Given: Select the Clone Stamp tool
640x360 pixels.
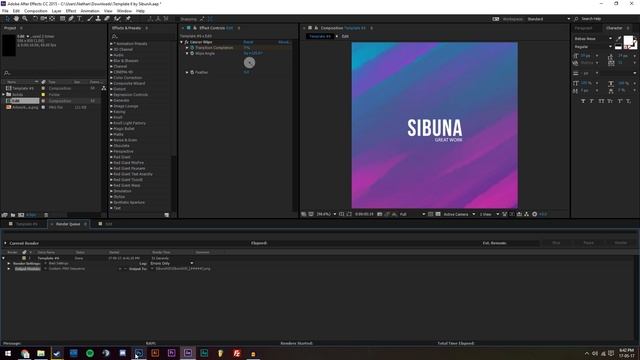Looking at the screenshot, I should coord(98,19).
